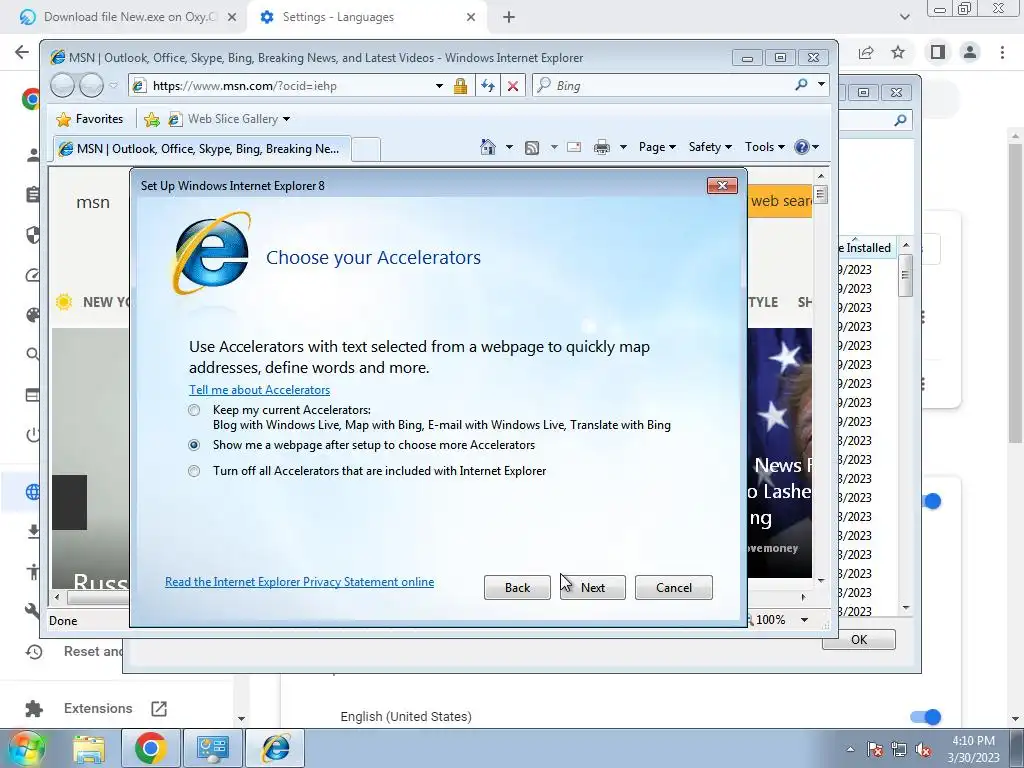Open Home button dropdown arrow
Screen dimensions: 1024x768
click(509, 147)
